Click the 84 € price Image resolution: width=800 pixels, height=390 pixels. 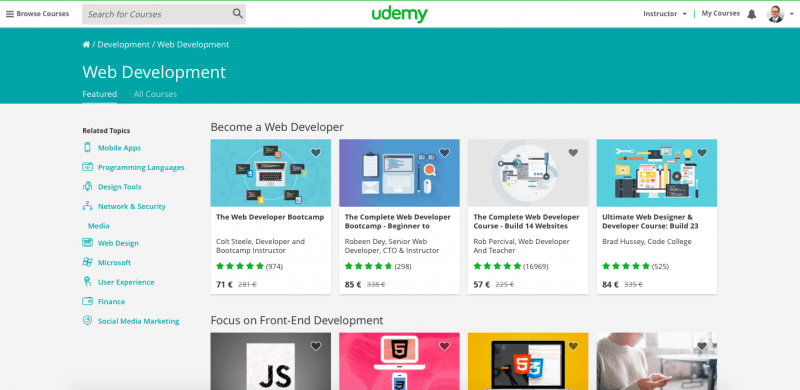610,284
